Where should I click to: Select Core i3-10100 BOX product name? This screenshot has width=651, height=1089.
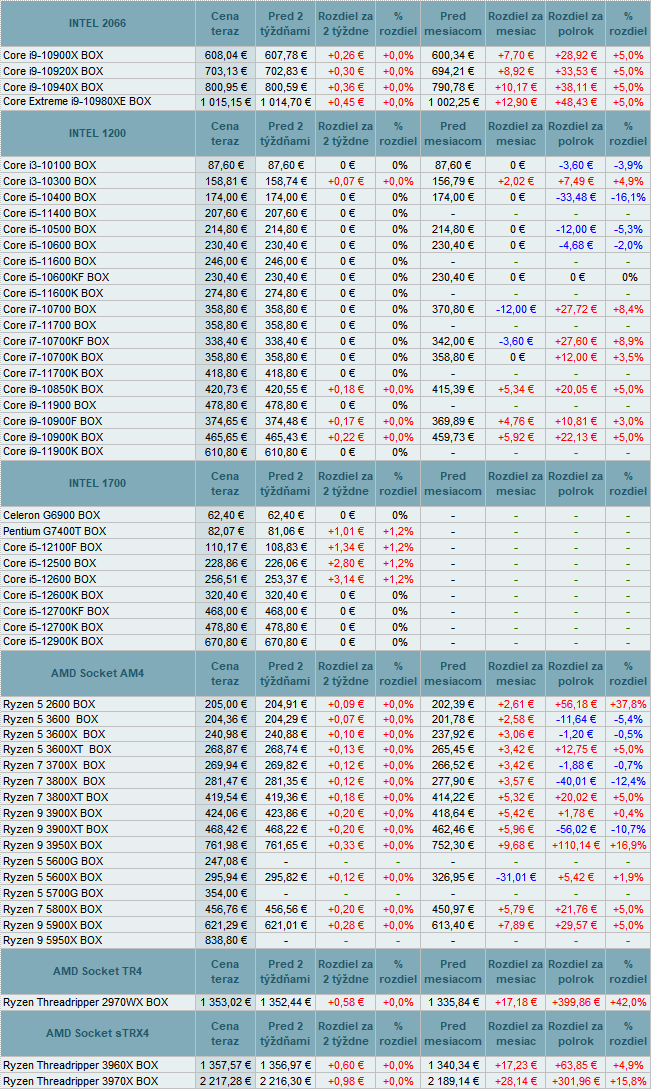(50, 165)
